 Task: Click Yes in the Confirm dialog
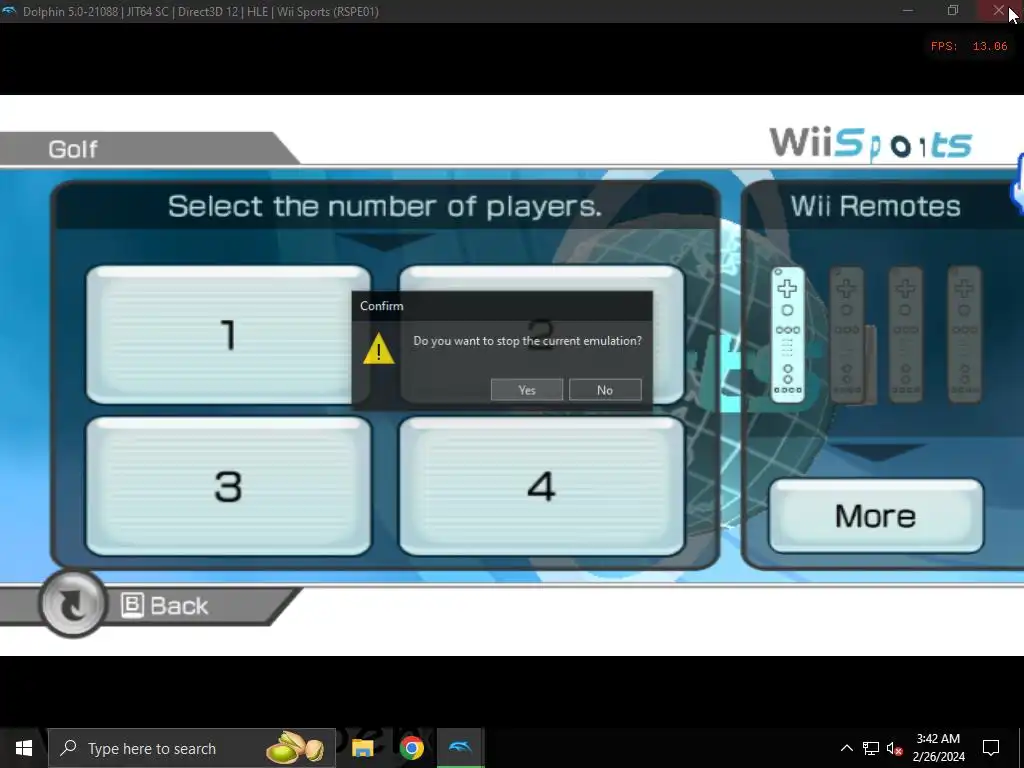click(526, 390)
